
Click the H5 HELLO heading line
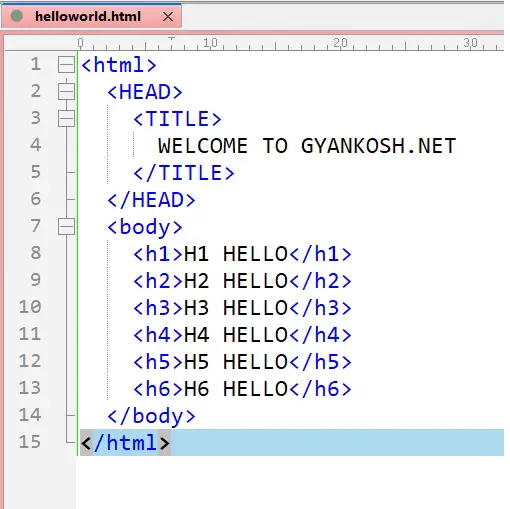click(x=242, y=362)
